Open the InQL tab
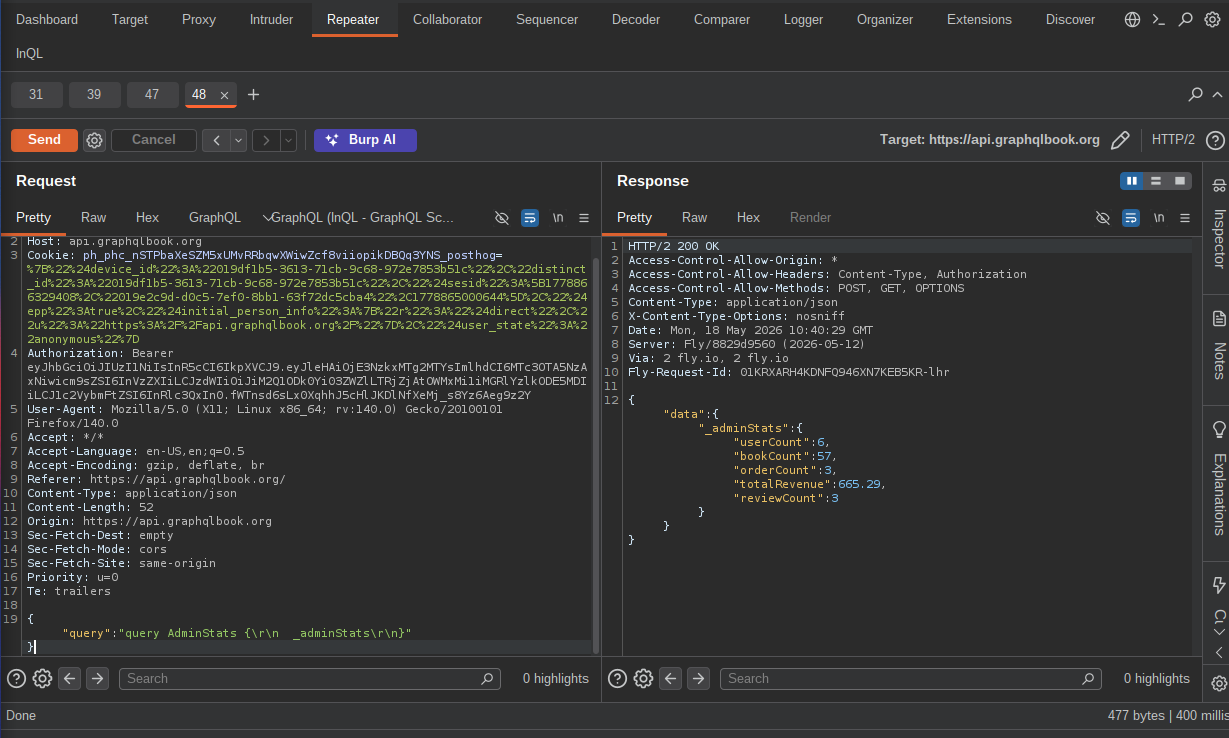 (x=30, y=54)
